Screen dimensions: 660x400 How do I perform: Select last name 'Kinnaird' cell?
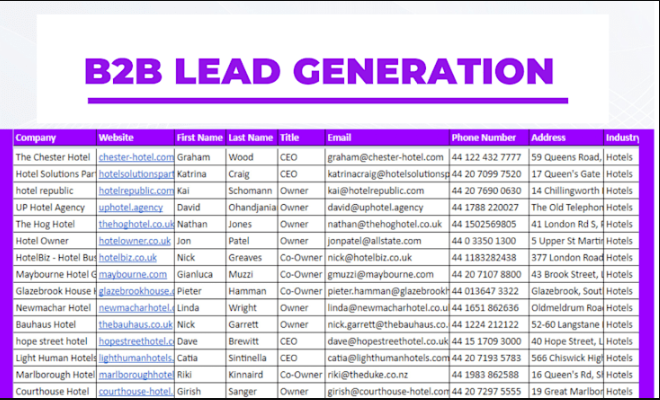click(x=252, y=375)
